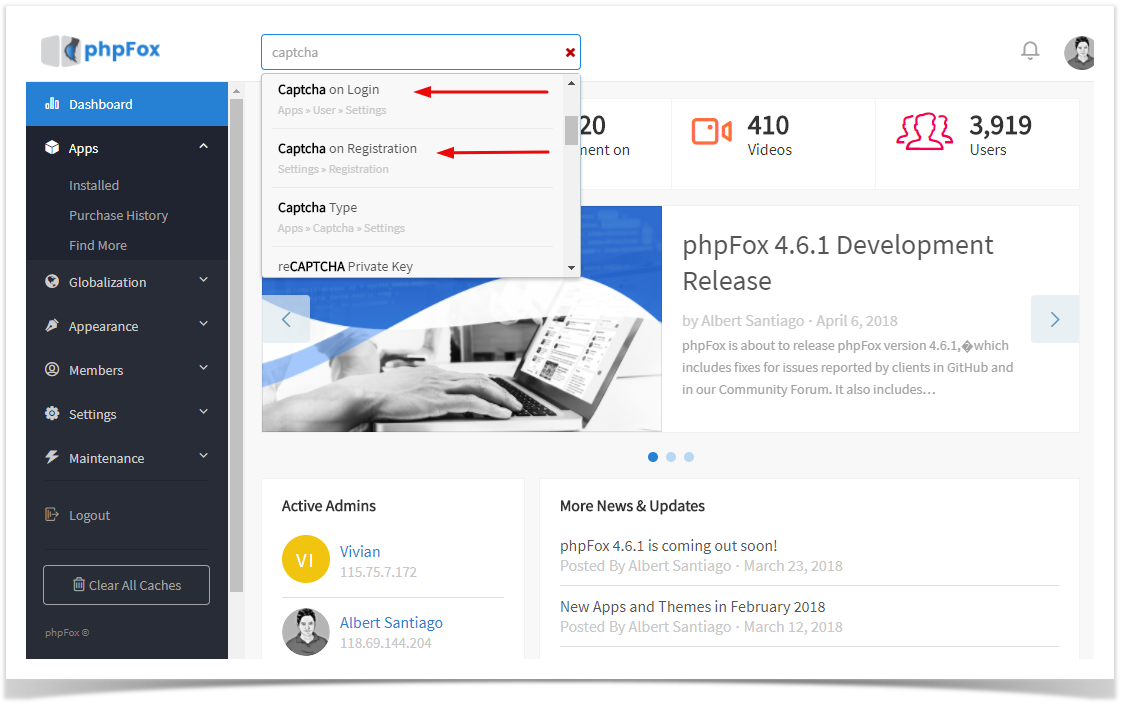Click the 'by Albert Santiago · April 6, 2018' byline
Image resolution: width=1128 pixels, height=708 pixels.
point(790,321)
